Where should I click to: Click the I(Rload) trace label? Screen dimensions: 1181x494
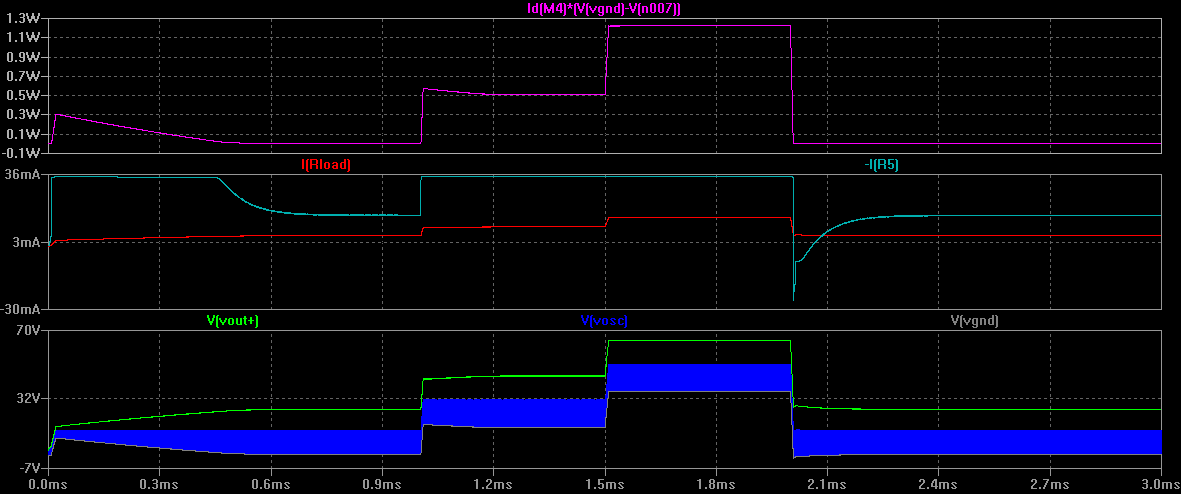click(x=326, y=165)
